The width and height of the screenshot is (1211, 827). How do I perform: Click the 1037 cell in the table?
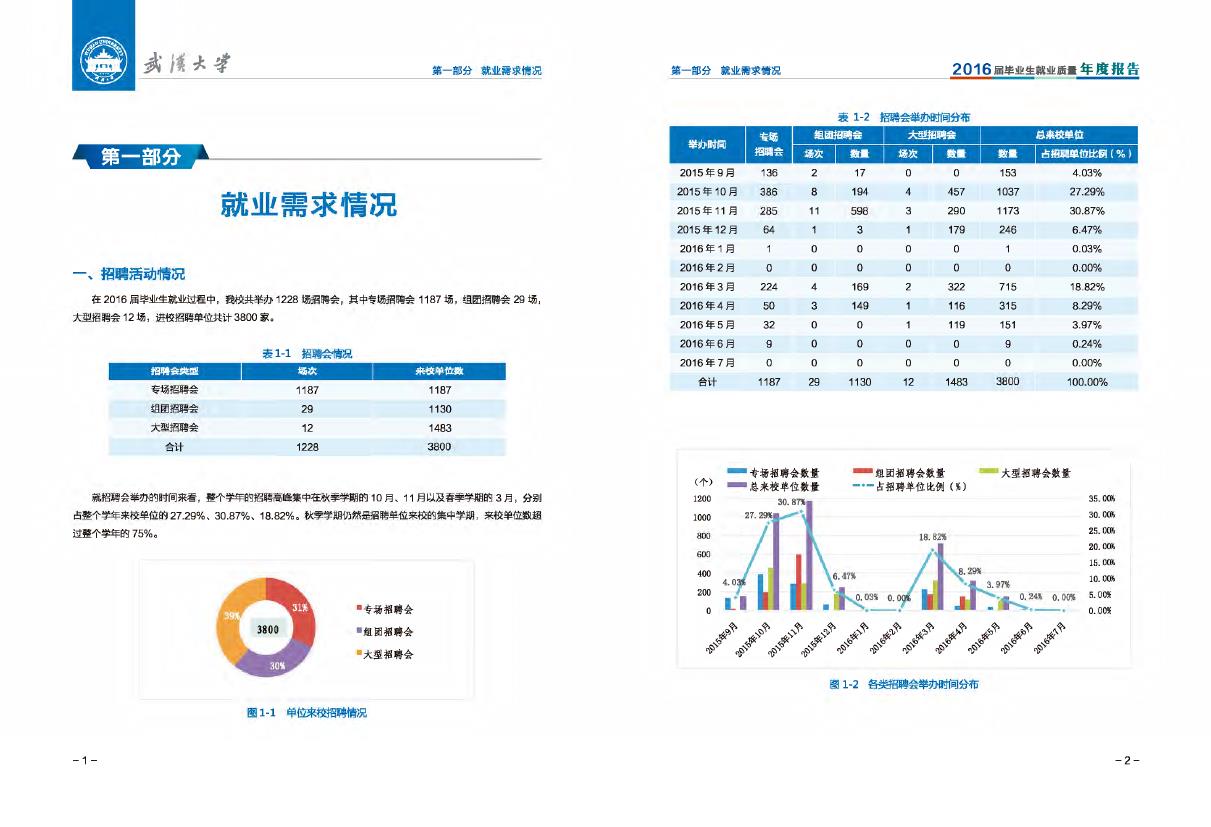coord(1007,191)
